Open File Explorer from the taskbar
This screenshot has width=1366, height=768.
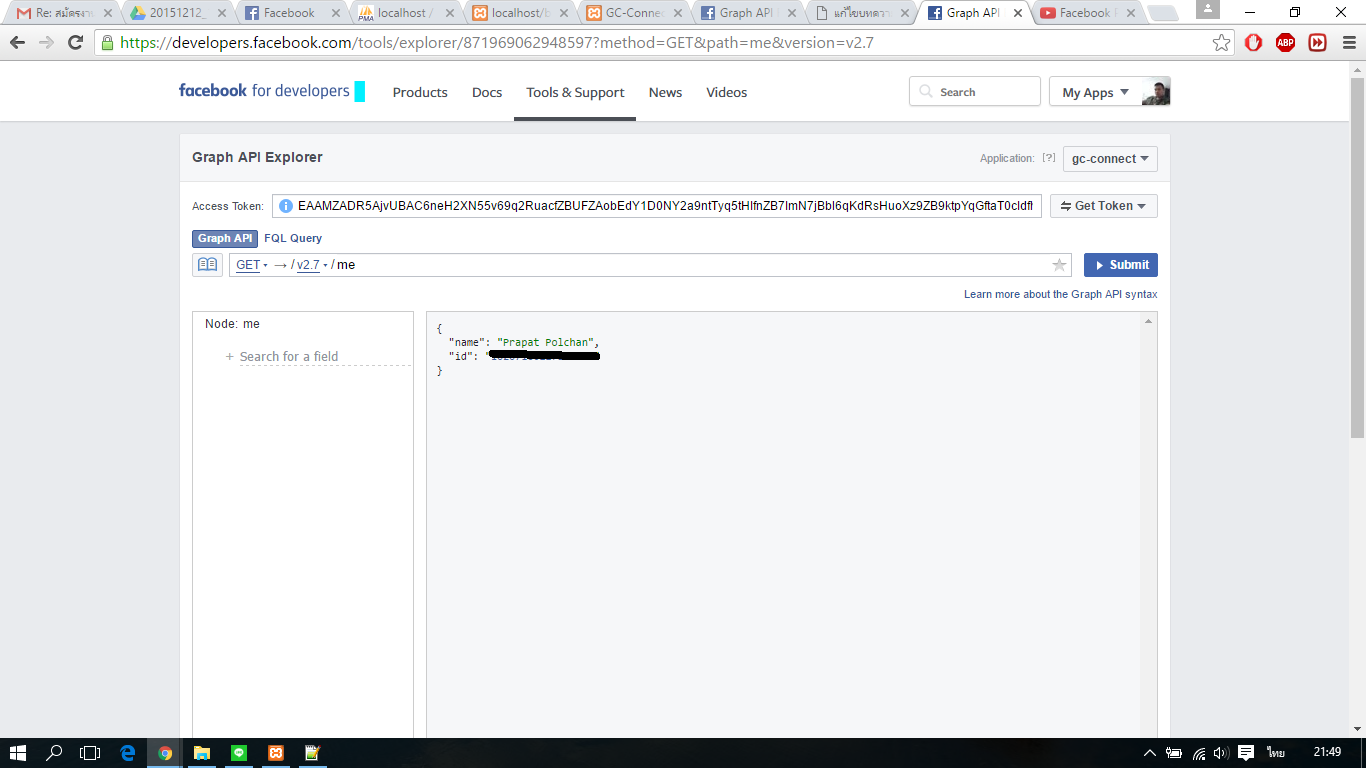click(x=202, y=753)
